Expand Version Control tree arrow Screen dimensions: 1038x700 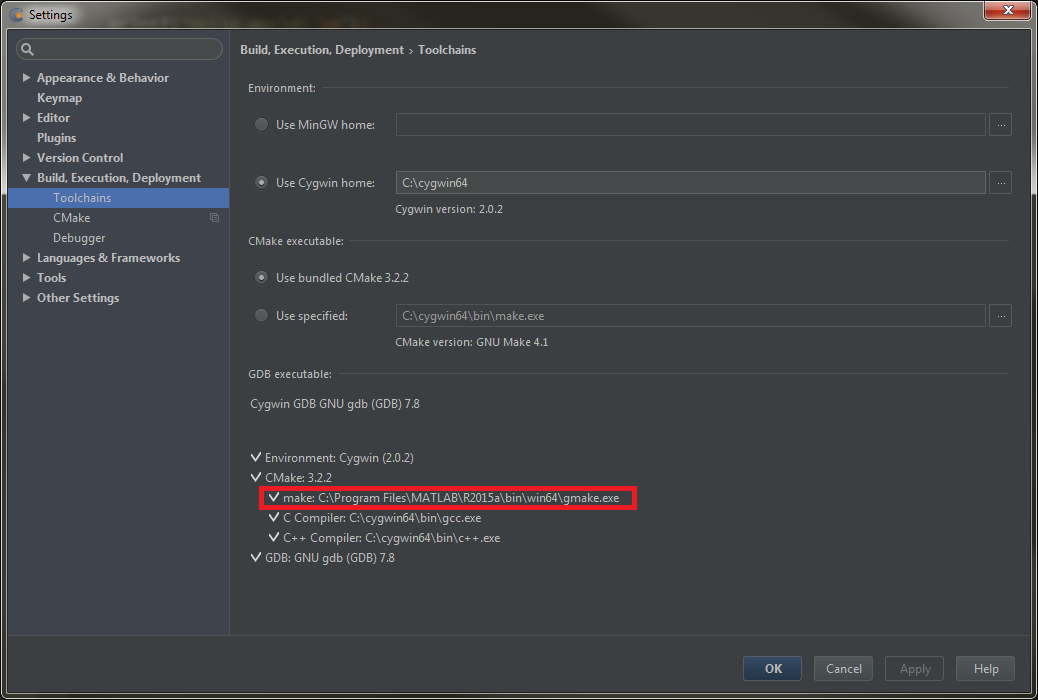[x=26, y=158]
